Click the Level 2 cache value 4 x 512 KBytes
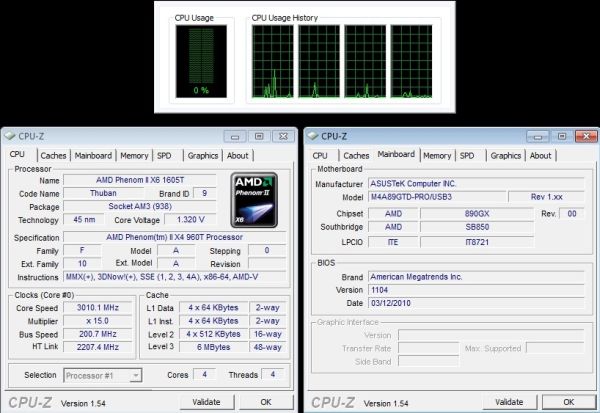This screenshot has height=413, width=600. pyautogui.click(x=213, y=334)
